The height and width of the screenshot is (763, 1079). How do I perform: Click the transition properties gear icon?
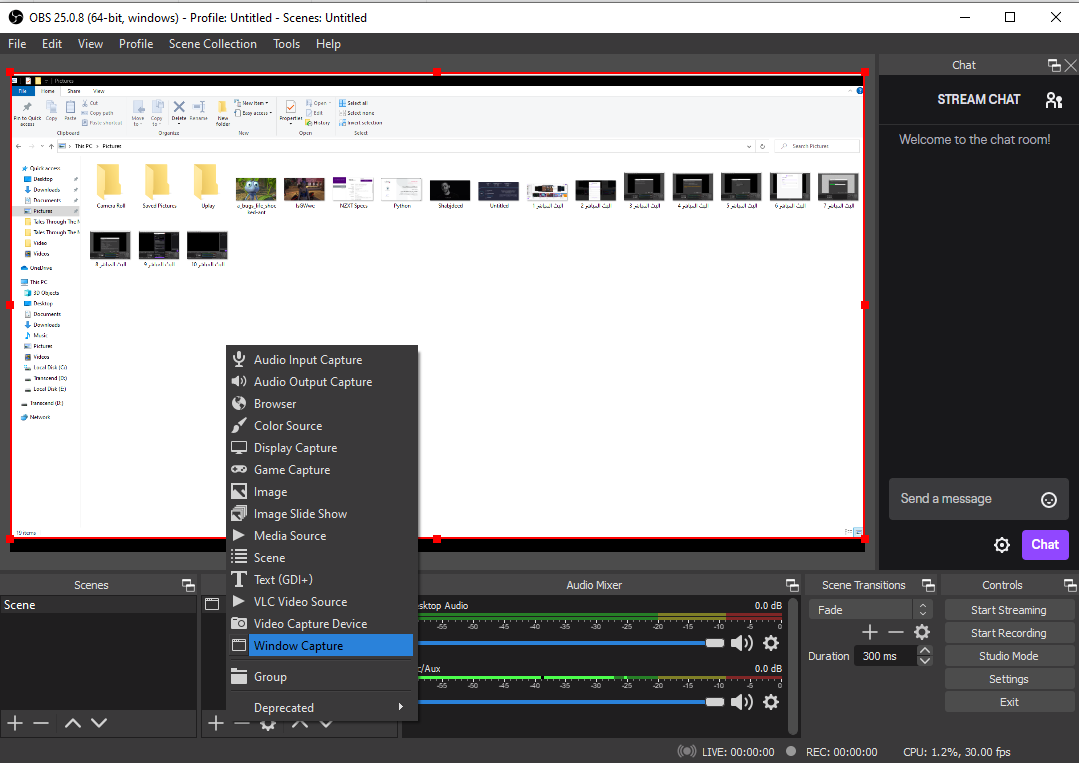click(x=922, y=632)
